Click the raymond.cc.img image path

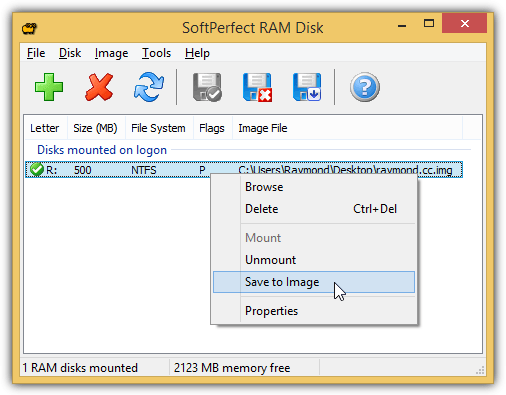(345, 170)
